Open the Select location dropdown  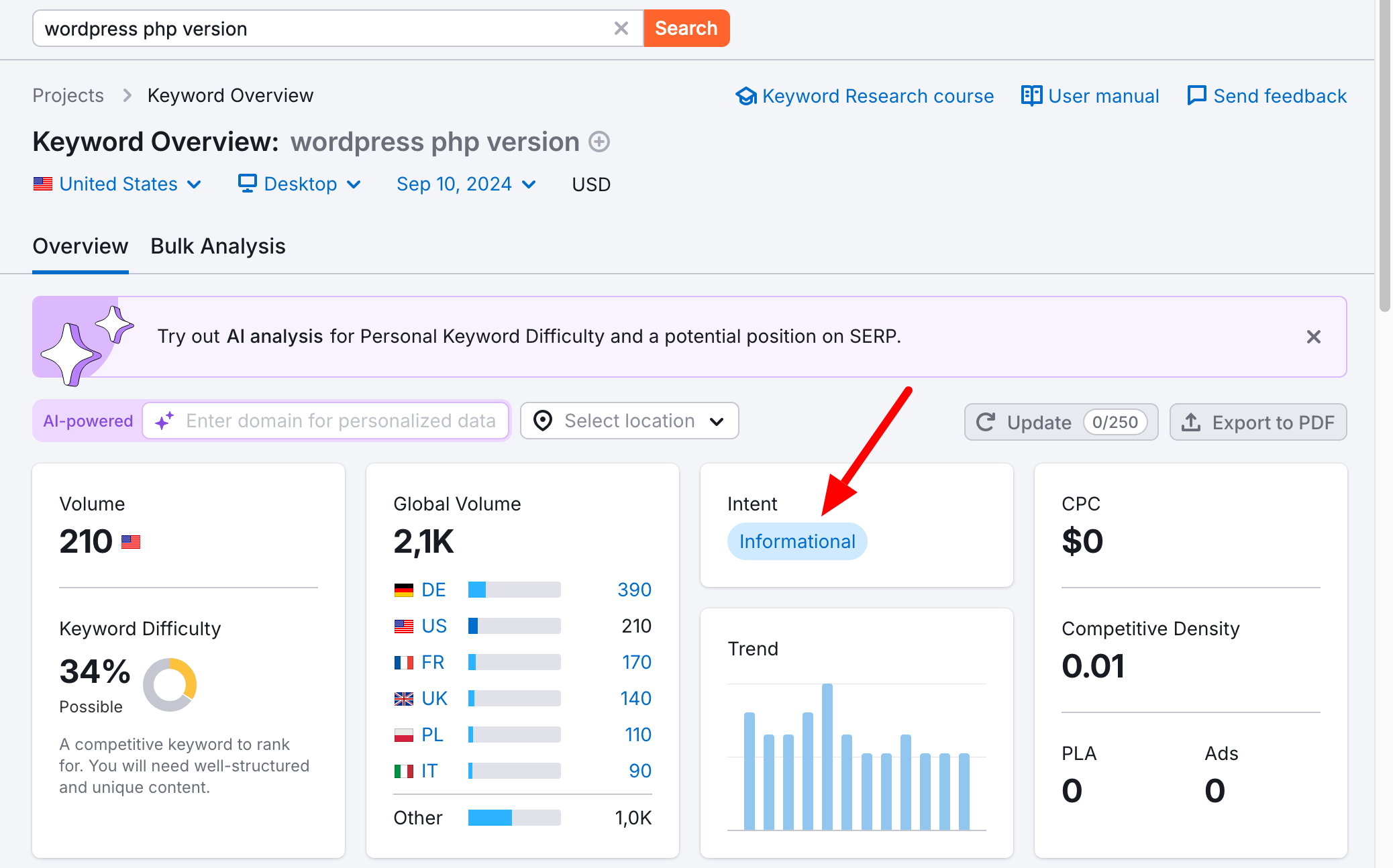click(629, 421)
